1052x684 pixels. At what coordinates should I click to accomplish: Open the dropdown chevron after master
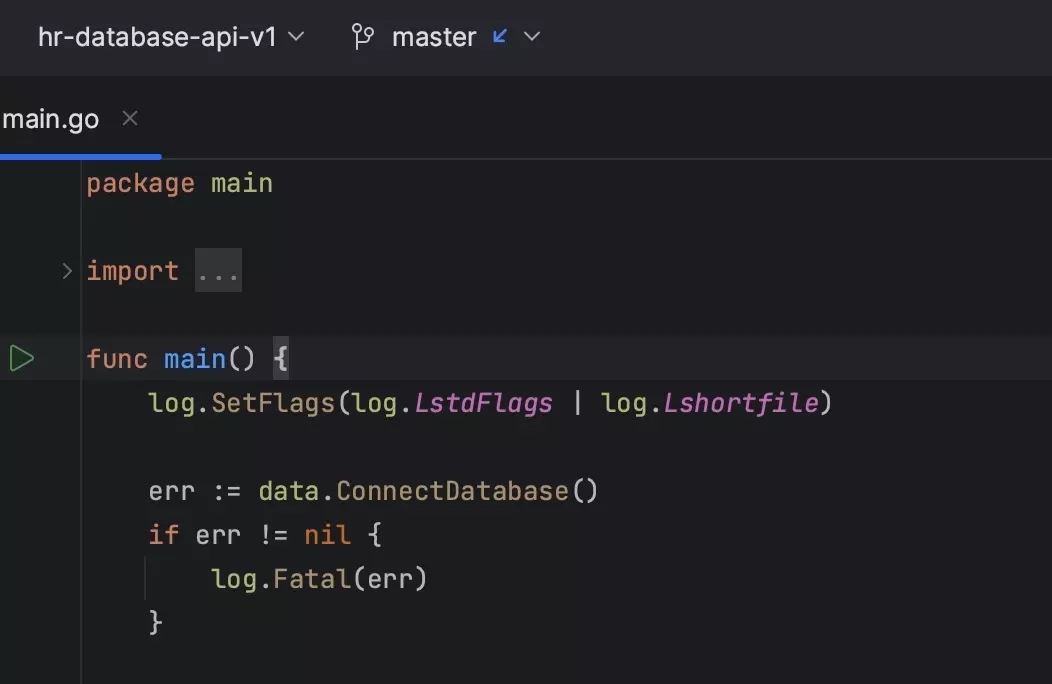pos(532,37)
